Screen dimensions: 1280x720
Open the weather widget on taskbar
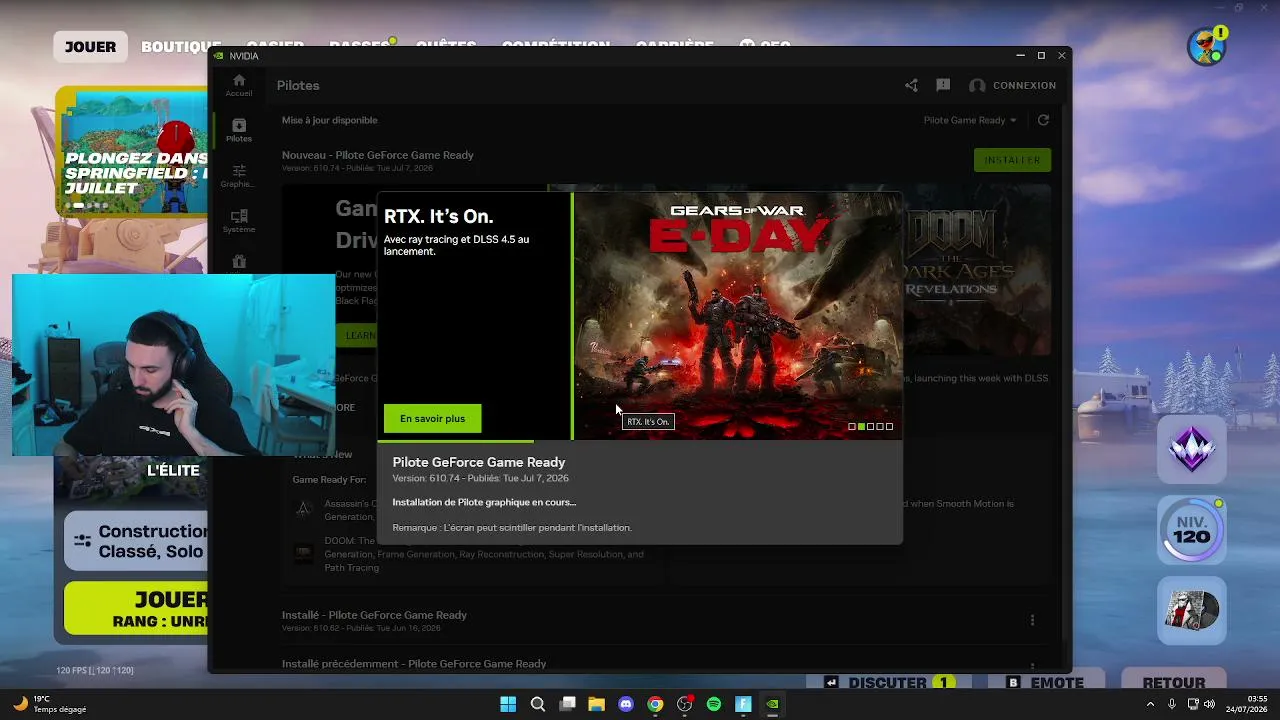[50, 704]
